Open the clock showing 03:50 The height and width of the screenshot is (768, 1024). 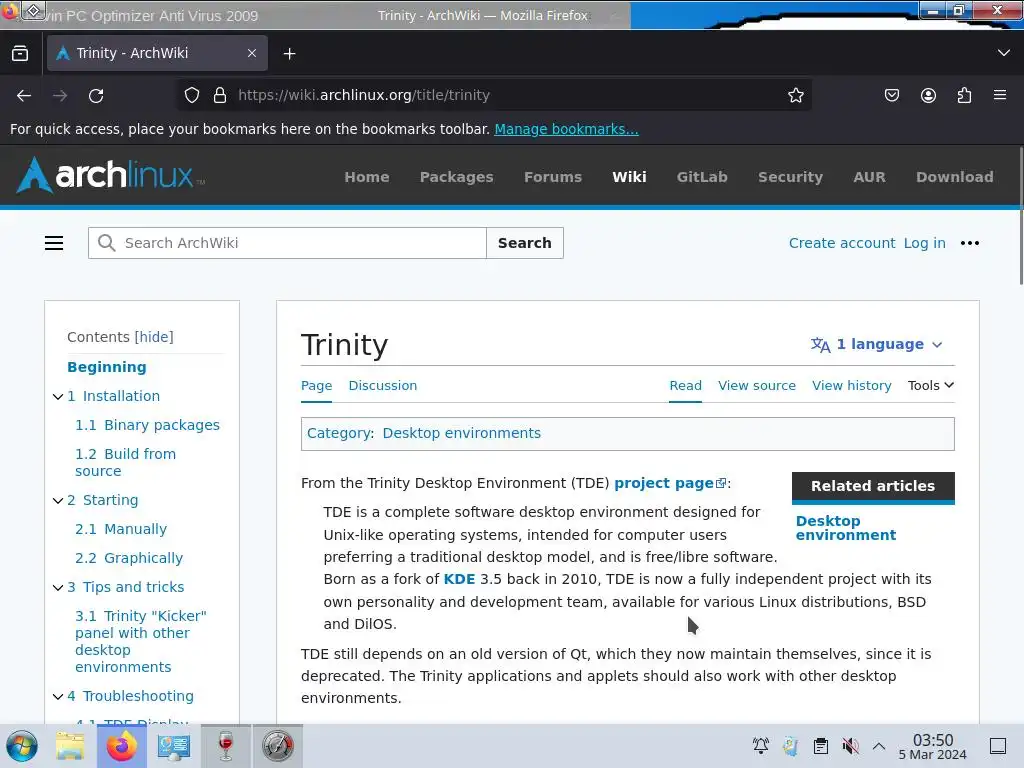click(933, 746)
